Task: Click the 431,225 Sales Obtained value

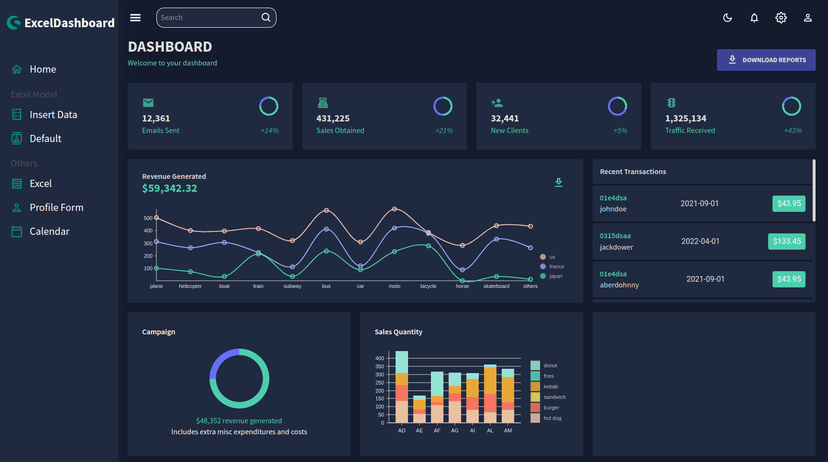Action: tap(333, 118)
